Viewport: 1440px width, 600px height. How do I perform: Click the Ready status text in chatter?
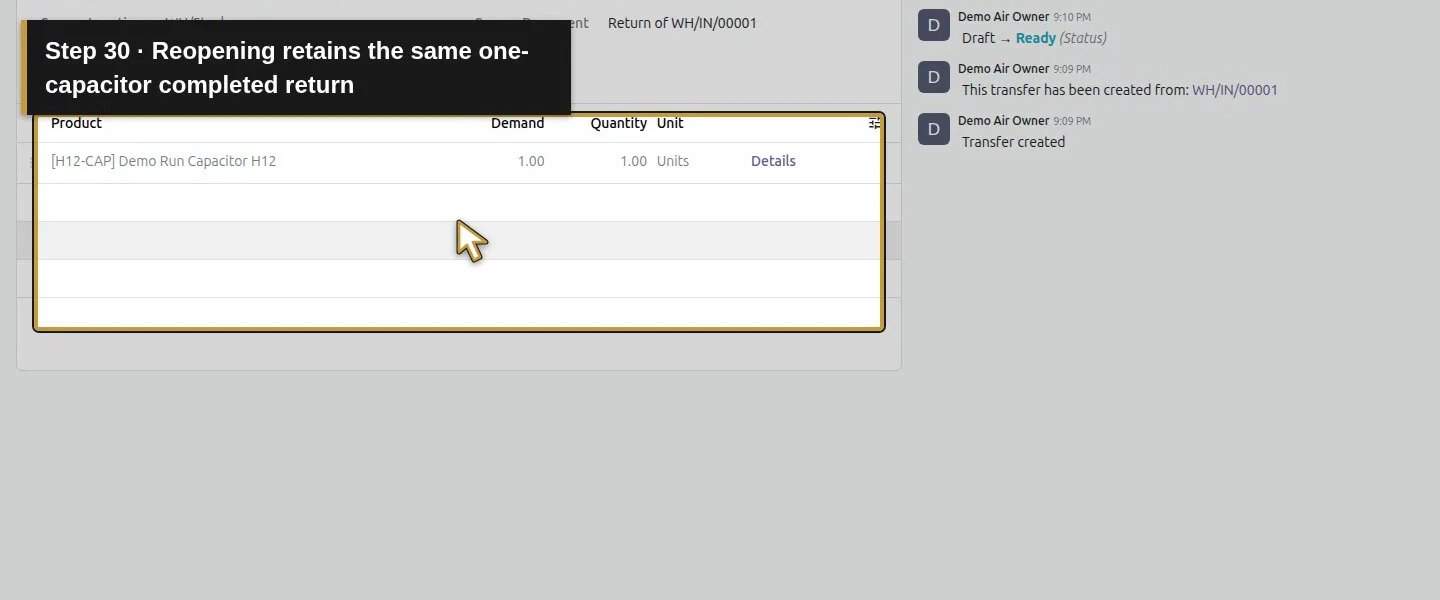click(x=1035, y=38)
